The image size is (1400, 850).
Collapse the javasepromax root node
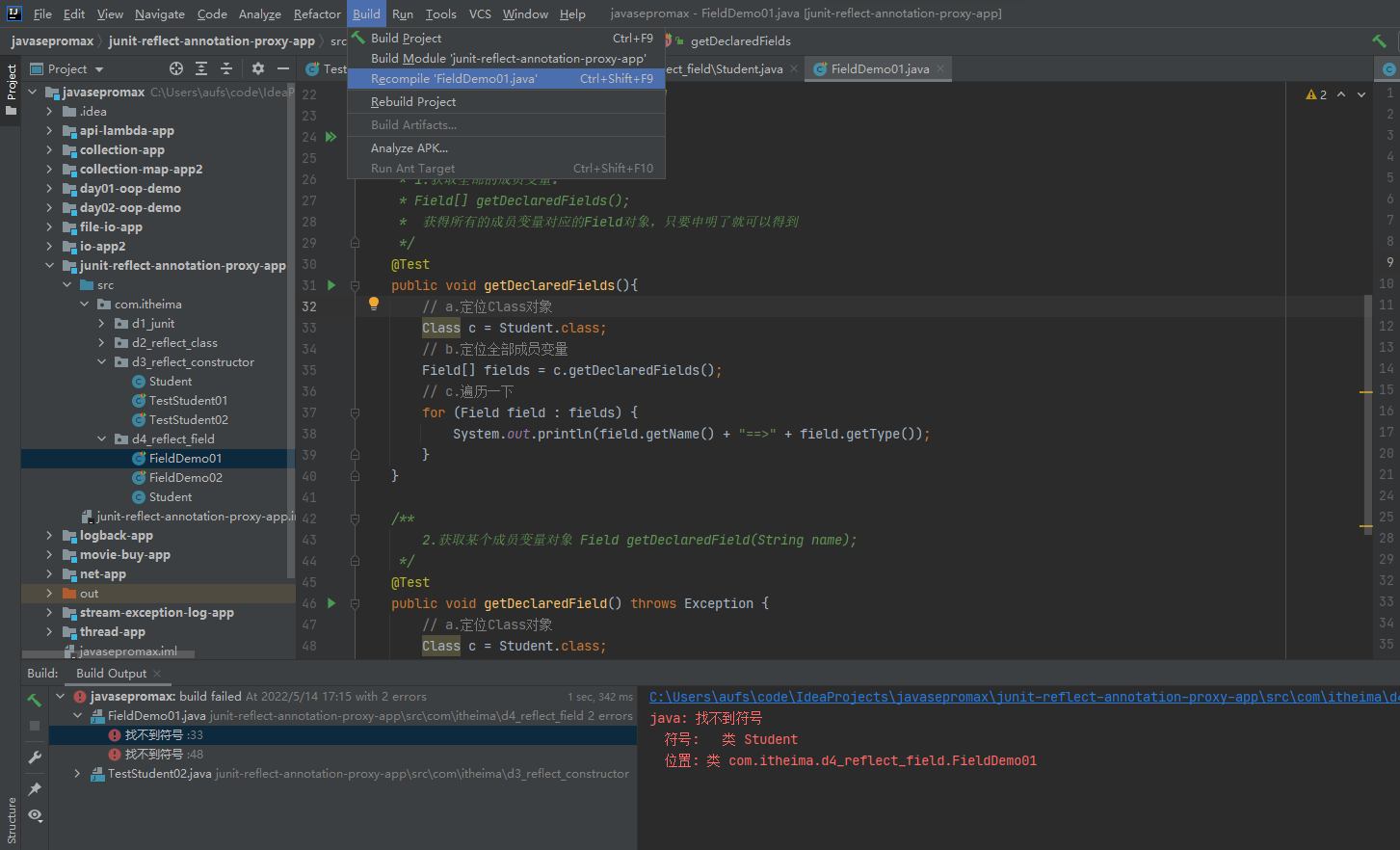click(33, 93)
